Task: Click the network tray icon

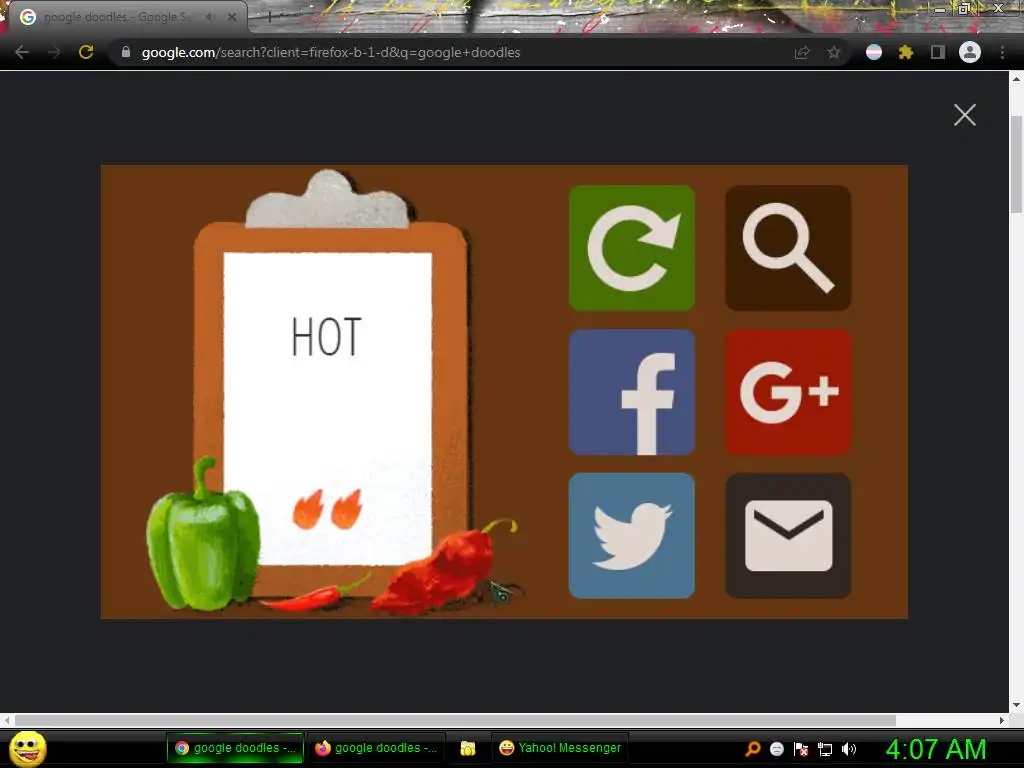Action: pyautogui.click(x=825, y=749)
